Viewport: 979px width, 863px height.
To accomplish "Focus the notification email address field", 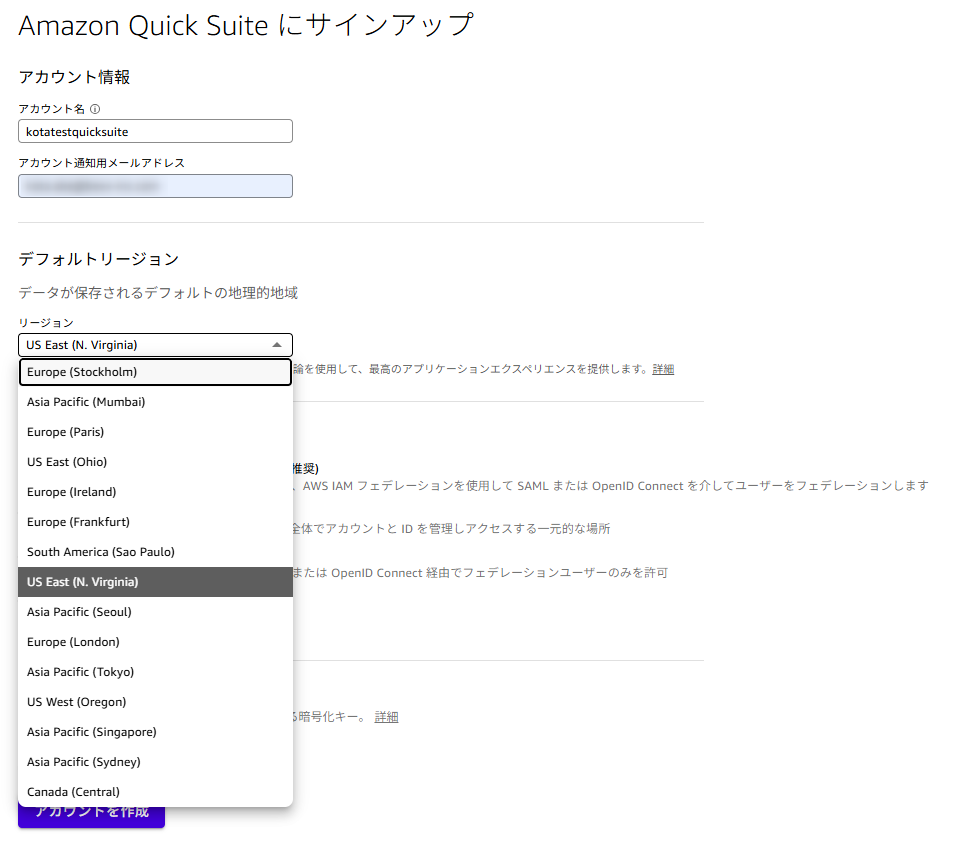I will 155,186.
